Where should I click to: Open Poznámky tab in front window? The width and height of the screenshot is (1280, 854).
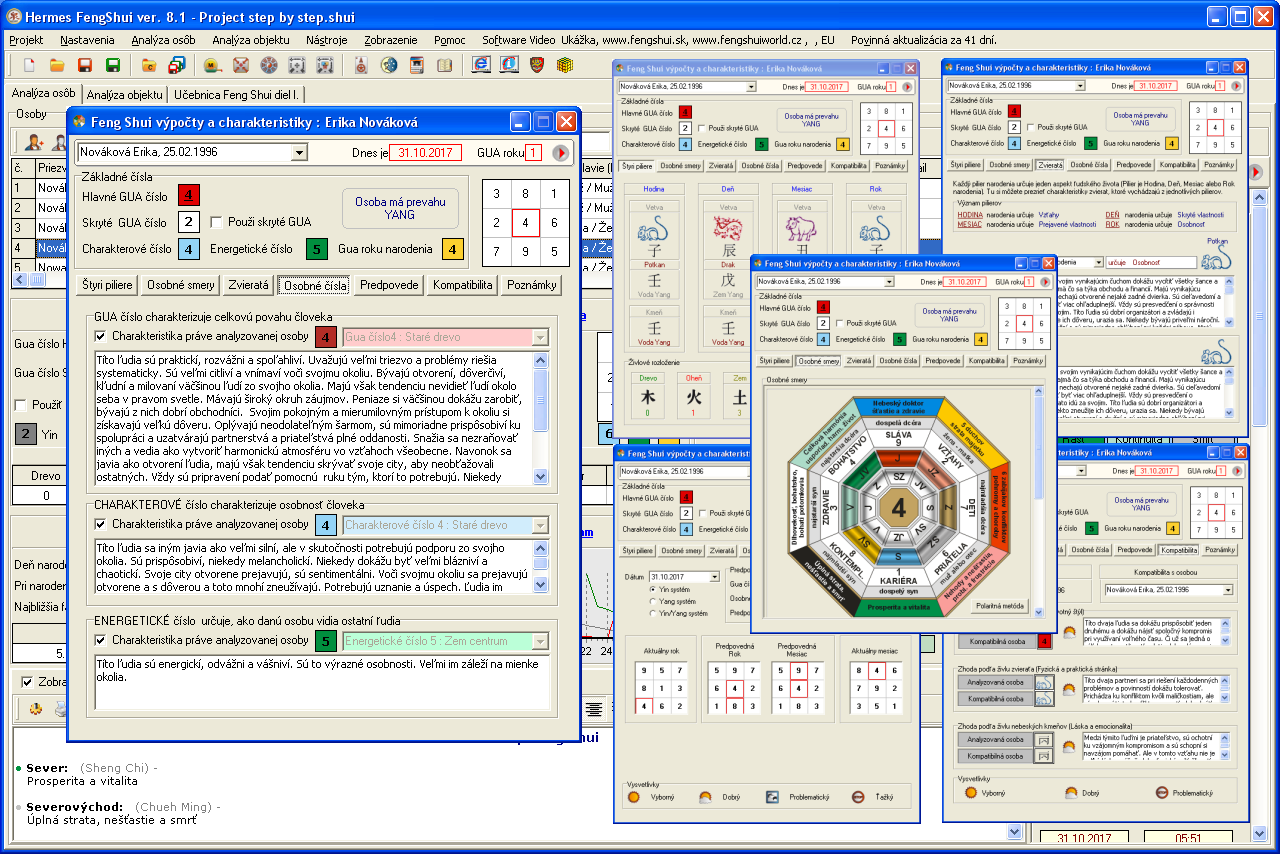(532, 285)
